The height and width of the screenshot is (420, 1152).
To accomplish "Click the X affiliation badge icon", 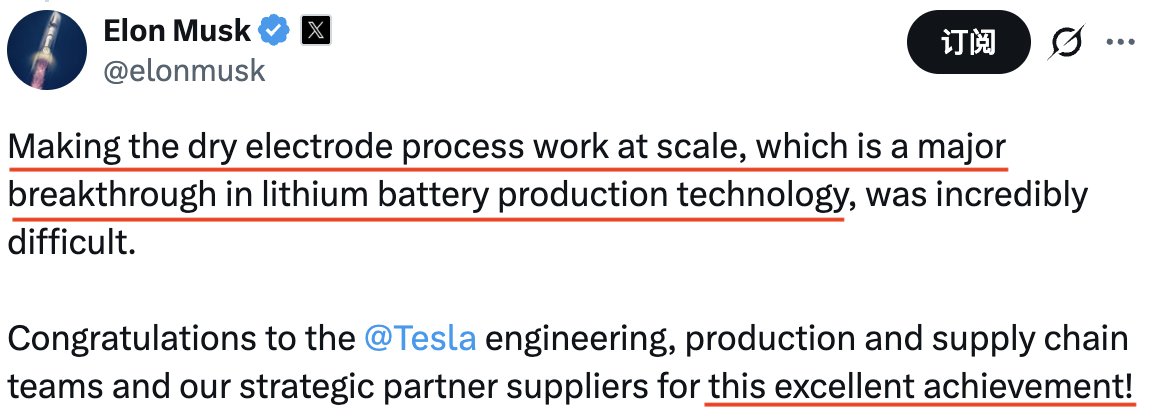I will pos(316,31).
